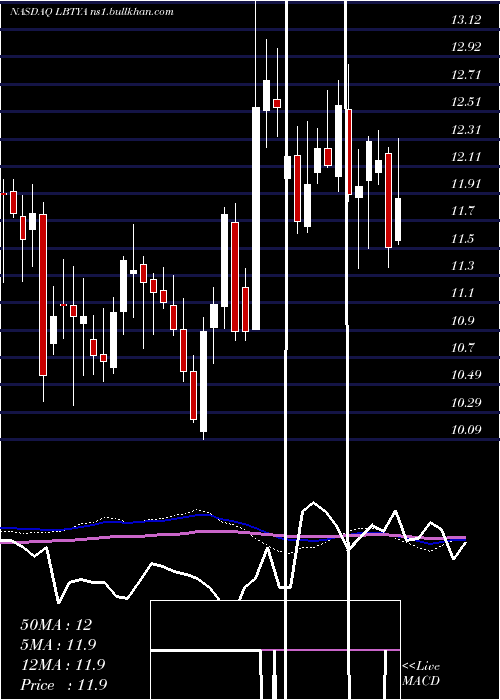This screenshot has width=500, height=700.
Task: Click the 10.29 price axis label
Action: 466,403
